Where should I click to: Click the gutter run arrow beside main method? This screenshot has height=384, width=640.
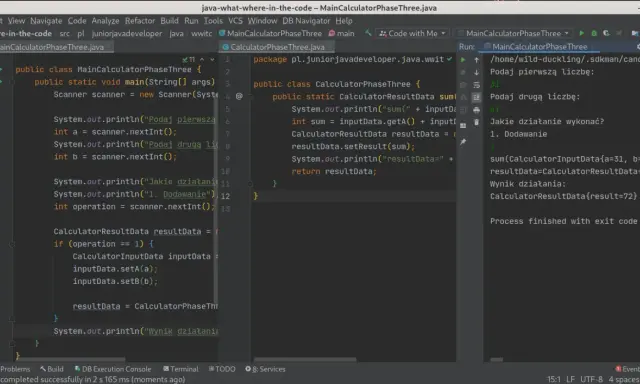[2, 82]
